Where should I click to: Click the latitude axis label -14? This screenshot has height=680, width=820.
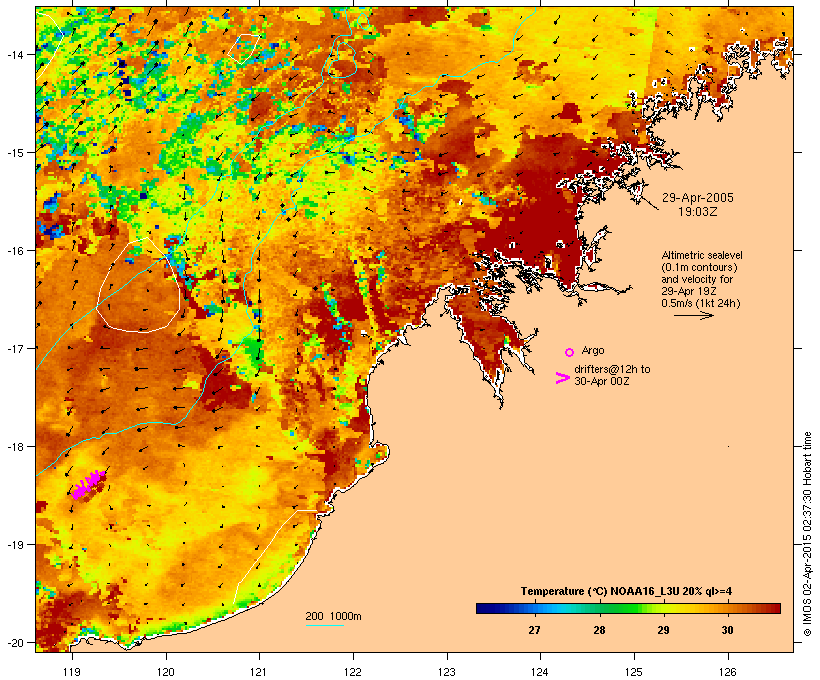click(14, 54)
